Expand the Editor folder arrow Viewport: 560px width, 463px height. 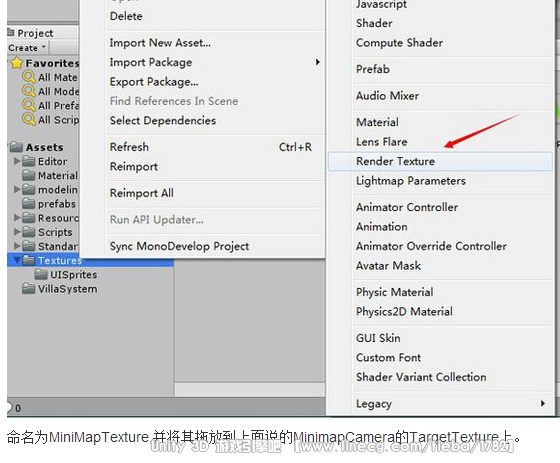click(x=17, y=161)
